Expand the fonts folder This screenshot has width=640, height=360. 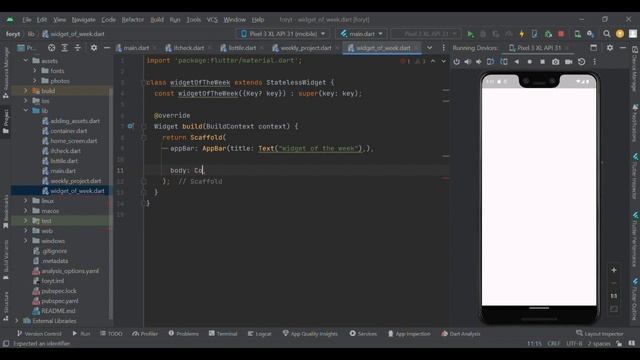click(35, 71)
